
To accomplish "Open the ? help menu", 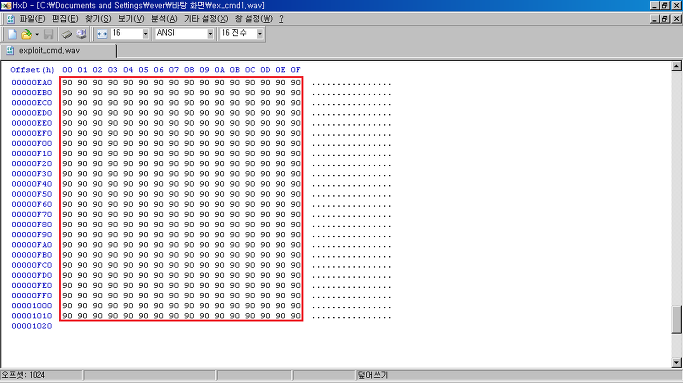I will coord(281,19).
